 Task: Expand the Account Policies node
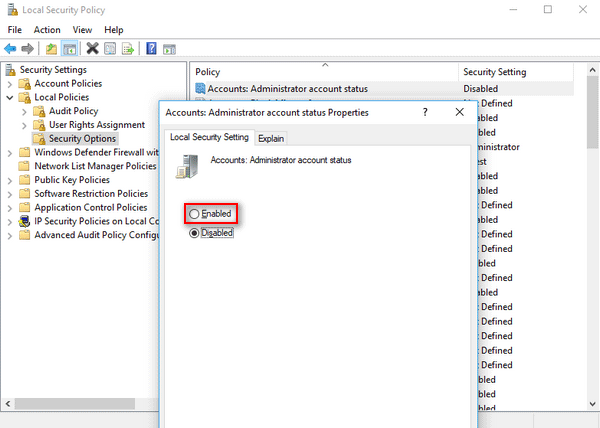pyautogui.click(x=10, y=84)
